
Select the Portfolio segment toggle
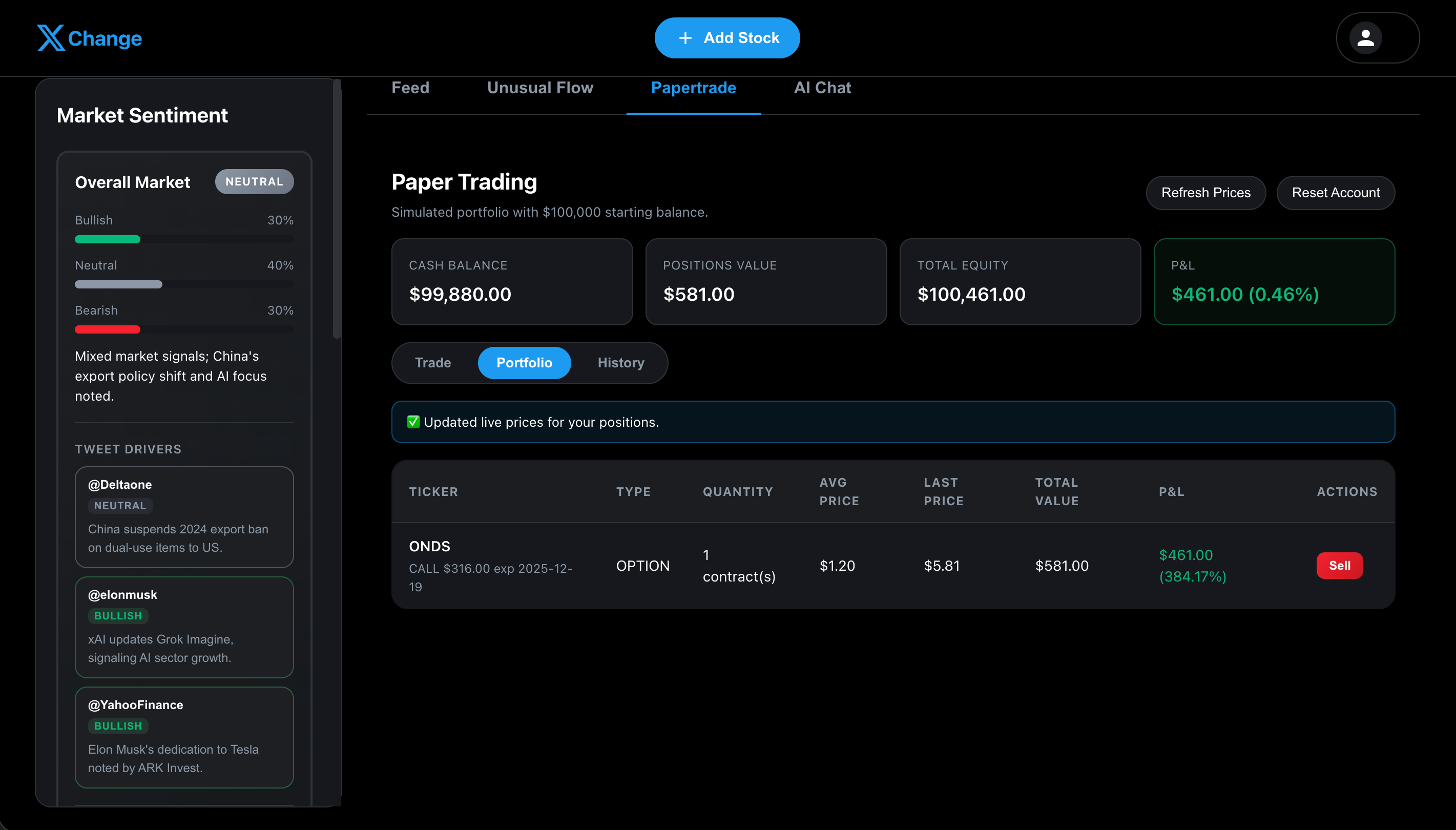(524, 363)
